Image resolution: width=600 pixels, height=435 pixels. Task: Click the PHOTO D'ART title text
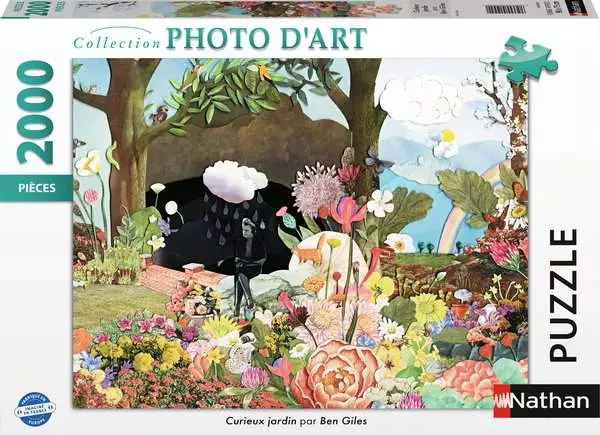coord(265,40)
